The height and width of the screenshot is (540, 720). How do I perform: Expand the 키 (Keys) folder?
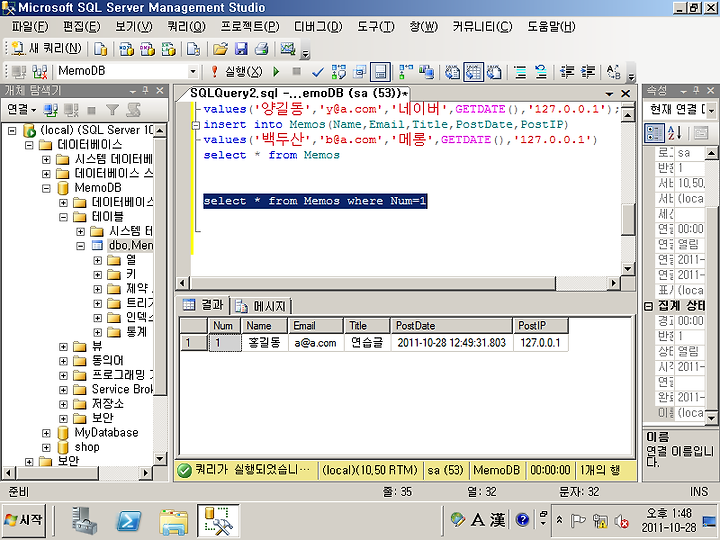click(x=97, y=275)
